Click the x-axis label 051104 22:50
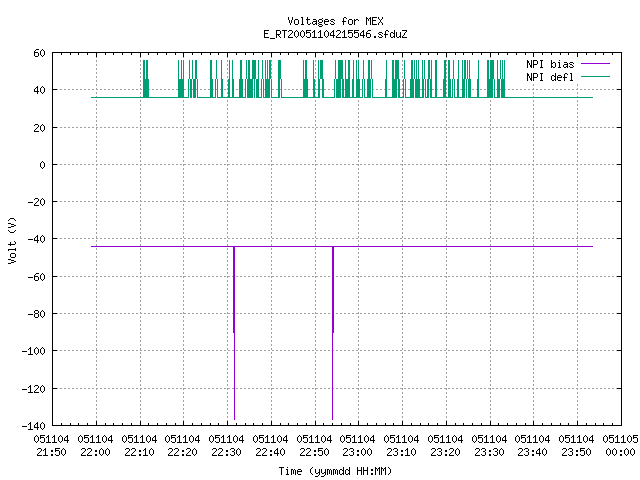640x480 pixels. coord(314,446)
